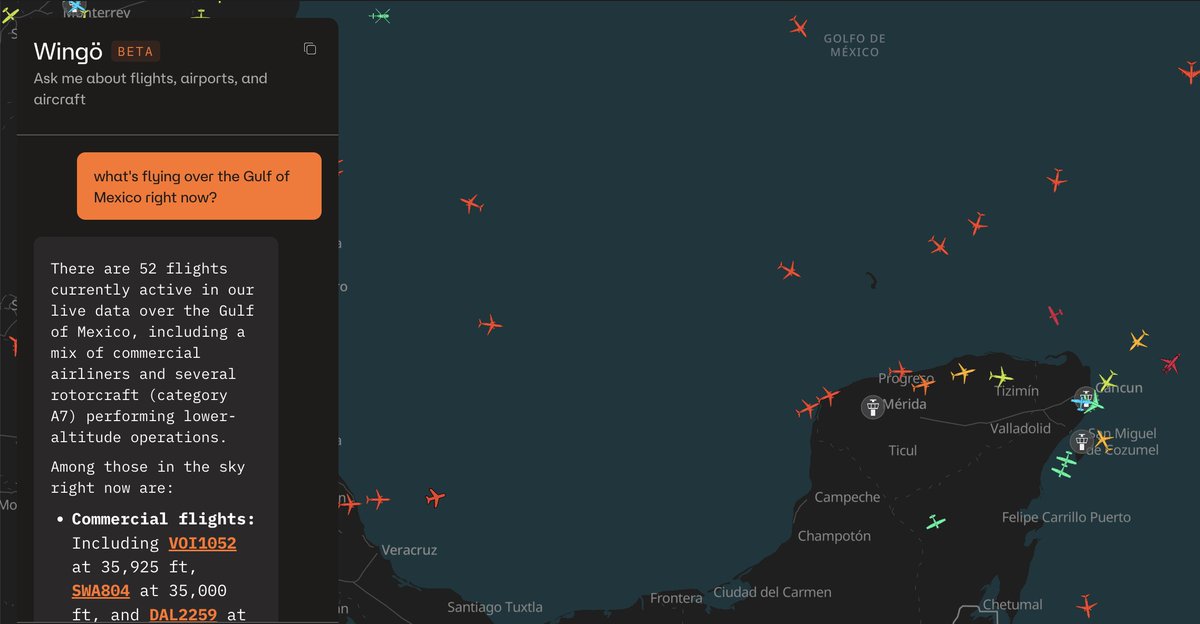The width and height of the screenshot is (1200, 624).
Task: Click the Santiago Tuxtla label
Action: [495, 607]
